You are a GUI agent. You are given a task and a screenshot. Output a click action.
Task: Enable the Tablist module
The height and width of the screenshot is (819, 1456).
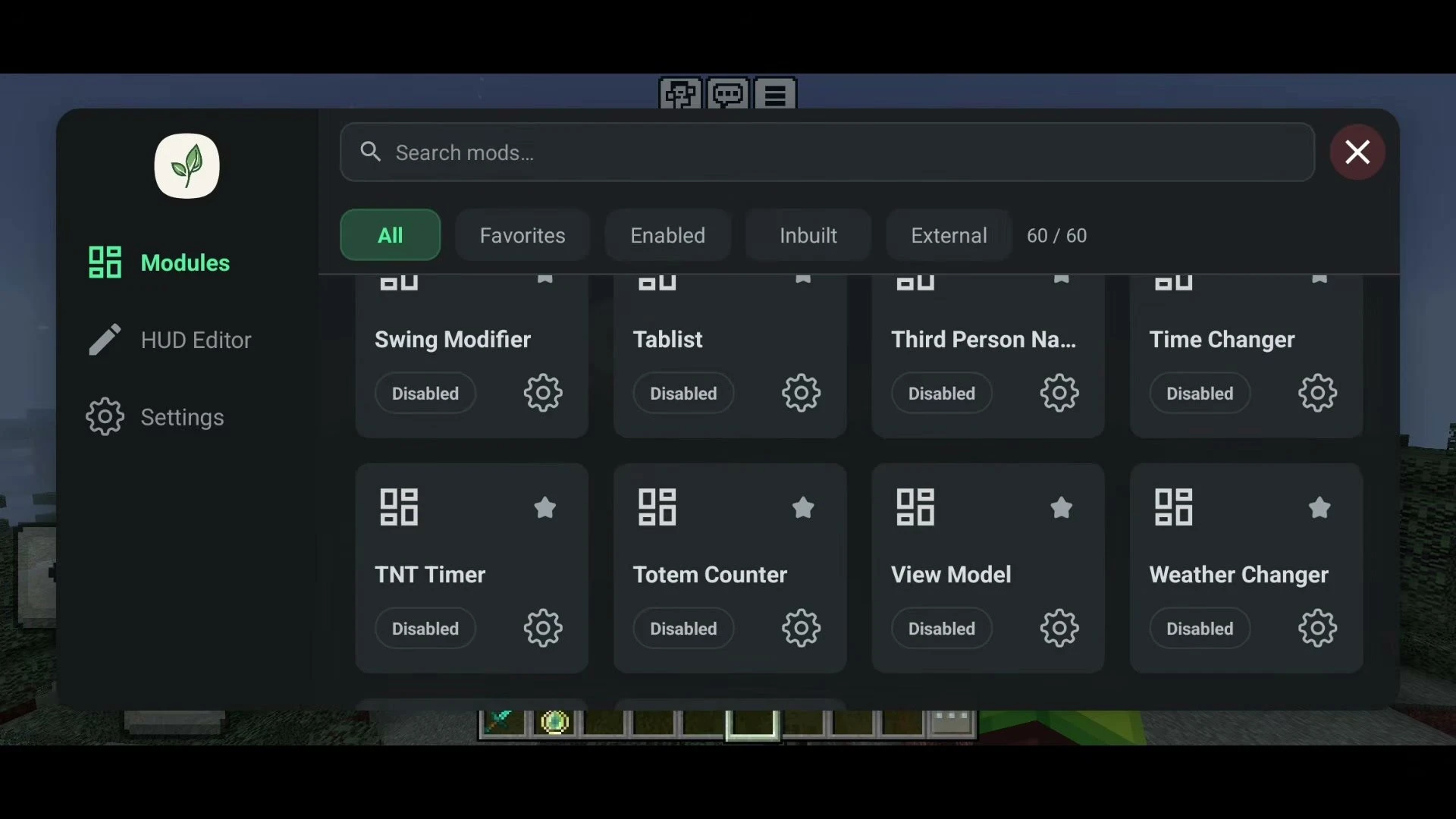[x=683, y=394]
